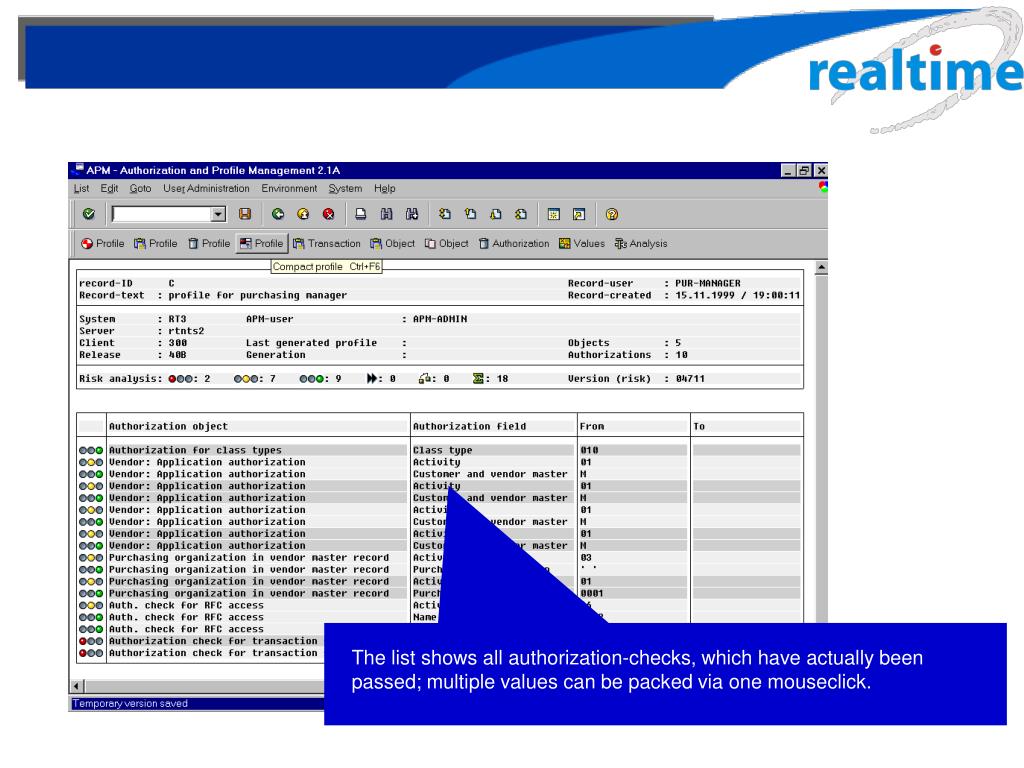The image size is (1024, 768).
Task: Click the 'Temporary version saved' status message
Action: (x=130, y=703)
